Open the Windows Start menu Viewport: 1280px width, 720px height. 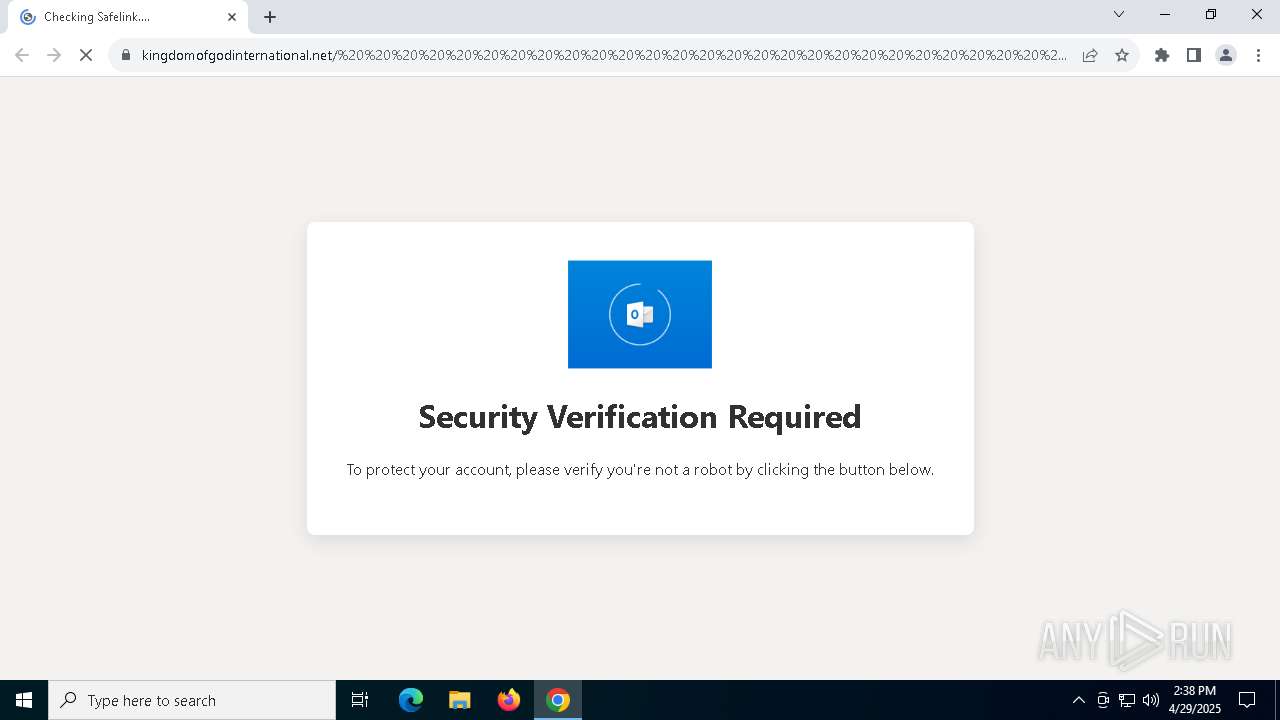coord(24,700)
